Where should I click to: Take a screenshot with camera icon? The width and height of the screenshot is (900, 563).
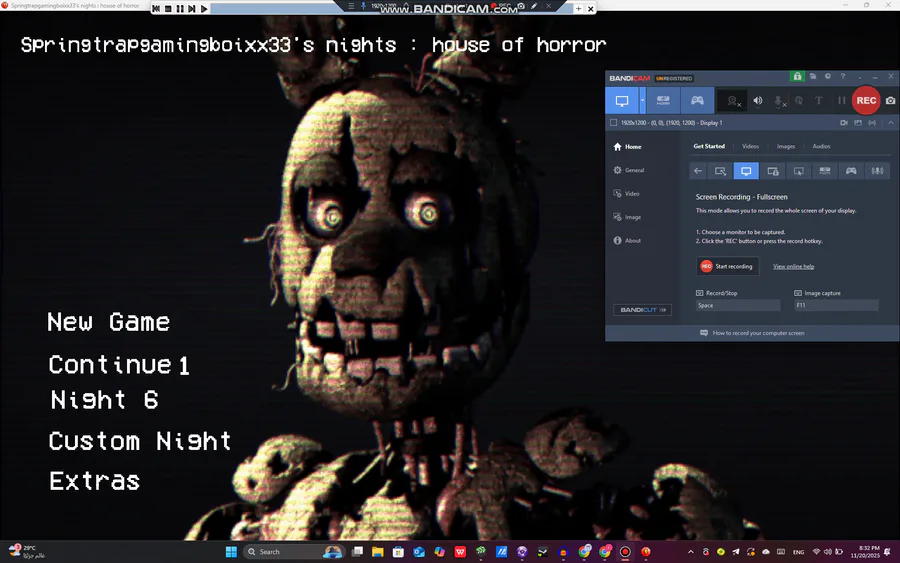(890, 100)
